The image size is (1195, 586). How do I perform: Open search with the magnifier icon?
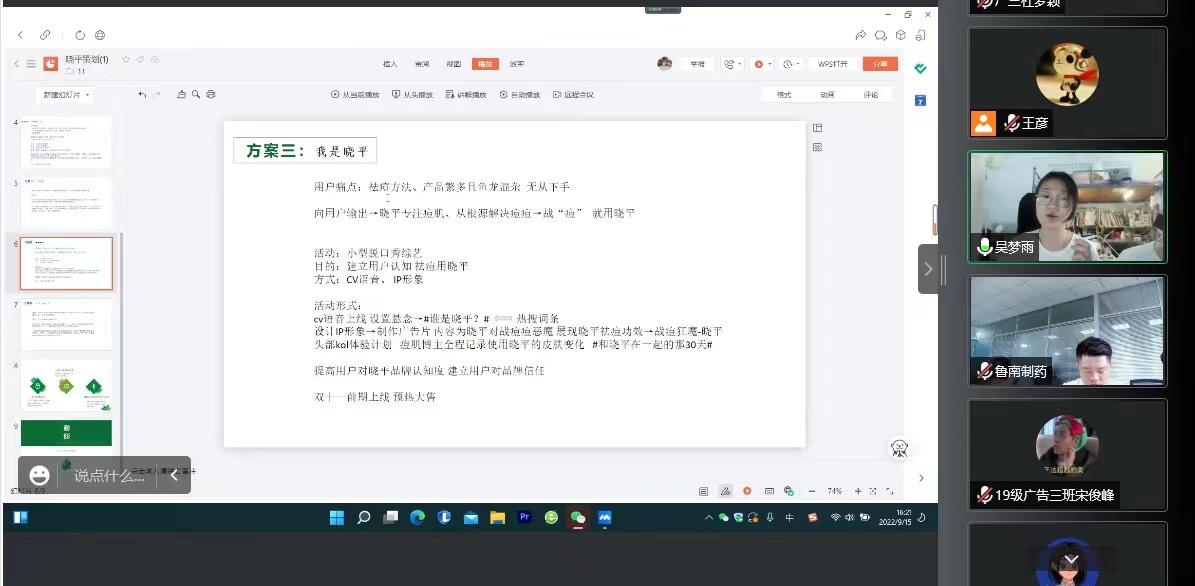tap(196, 94)
